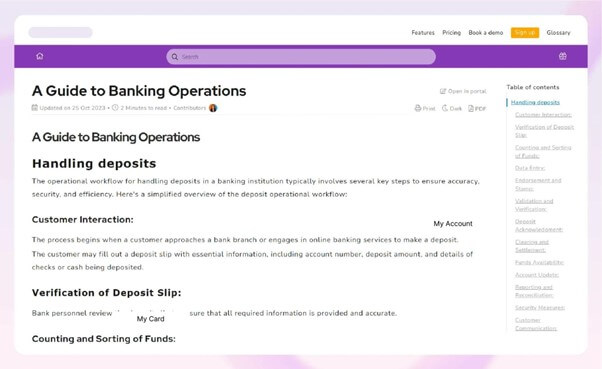Jump to Deposit Acknowledgment section
This screenshot has width=602, height=369.
click(539, 225)
